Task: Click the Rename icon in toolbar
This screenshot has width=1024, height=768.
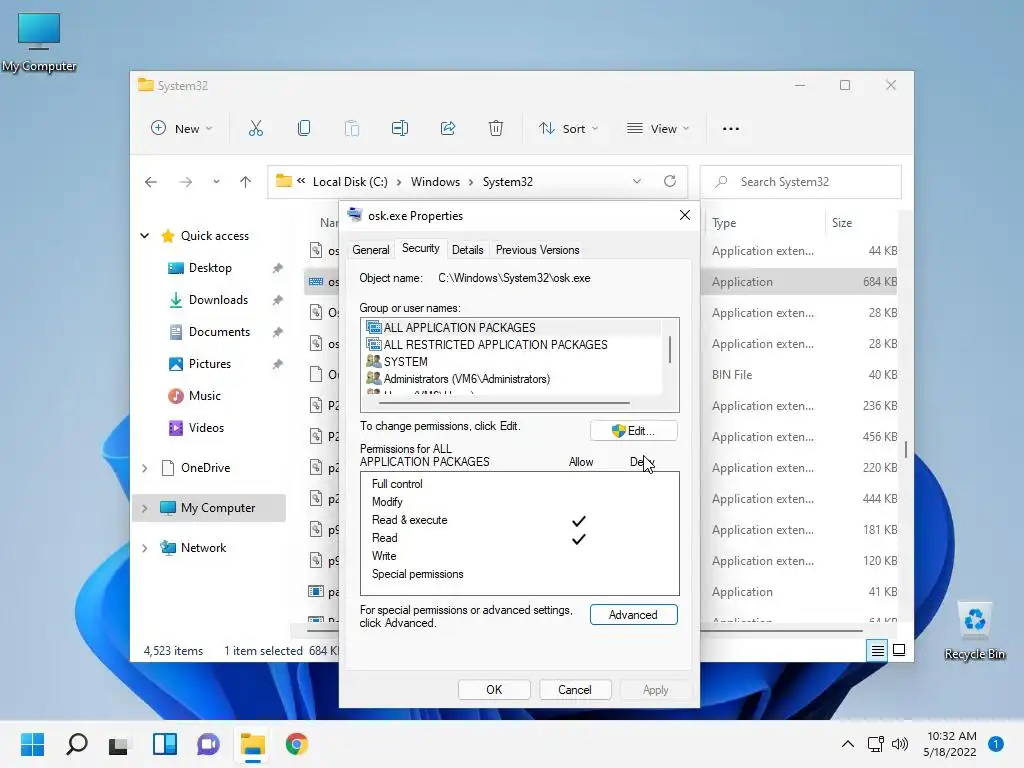Action: (x=400, y=129)
